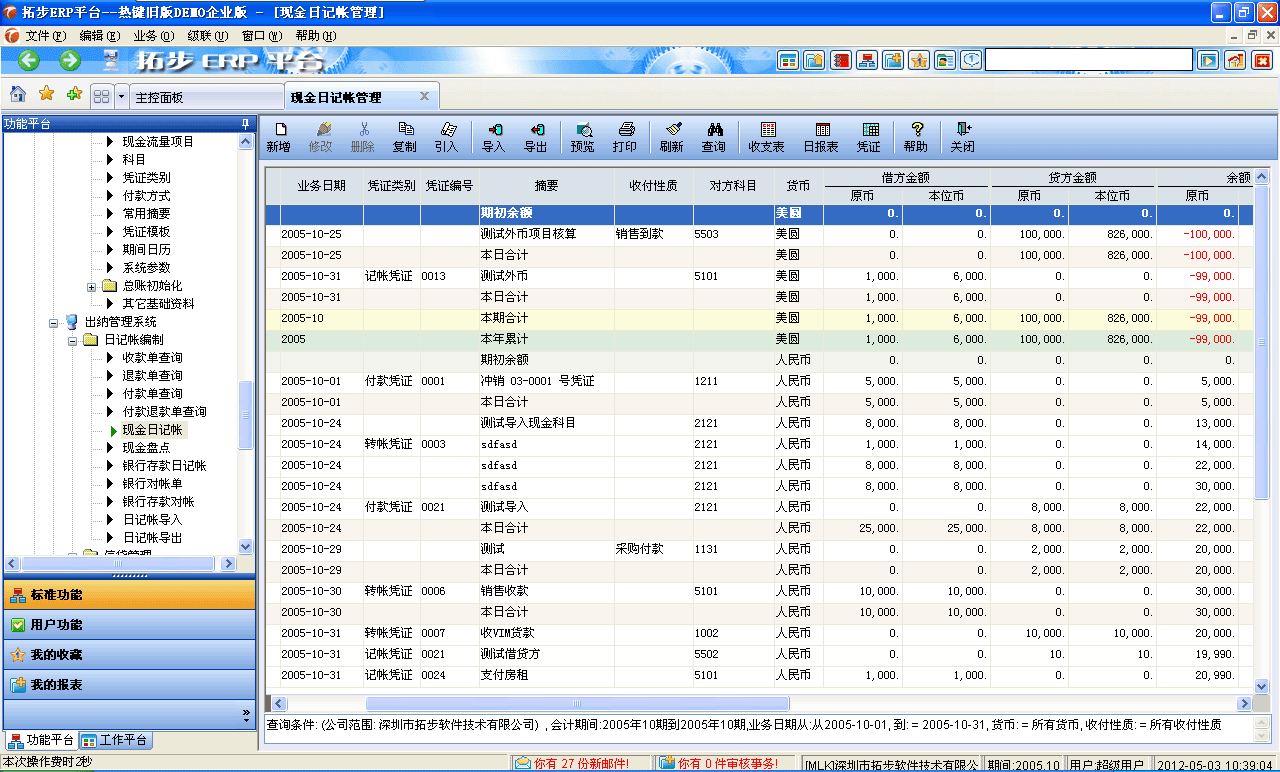This screenshot has height=772, width=1280.
Task: Click the 复制 copy icon
Action: tap(406, 137)
